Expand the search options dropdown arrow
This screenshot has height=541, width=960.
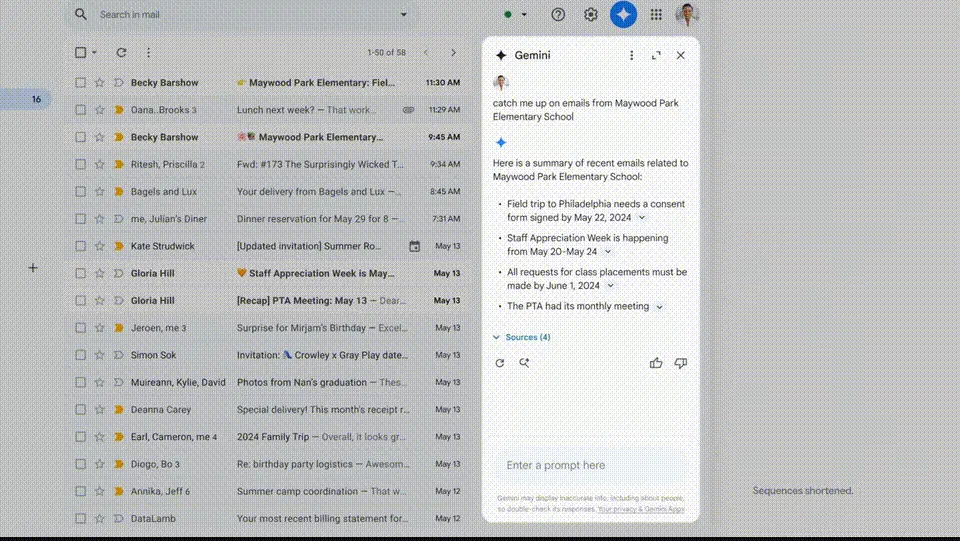[403, 14]
